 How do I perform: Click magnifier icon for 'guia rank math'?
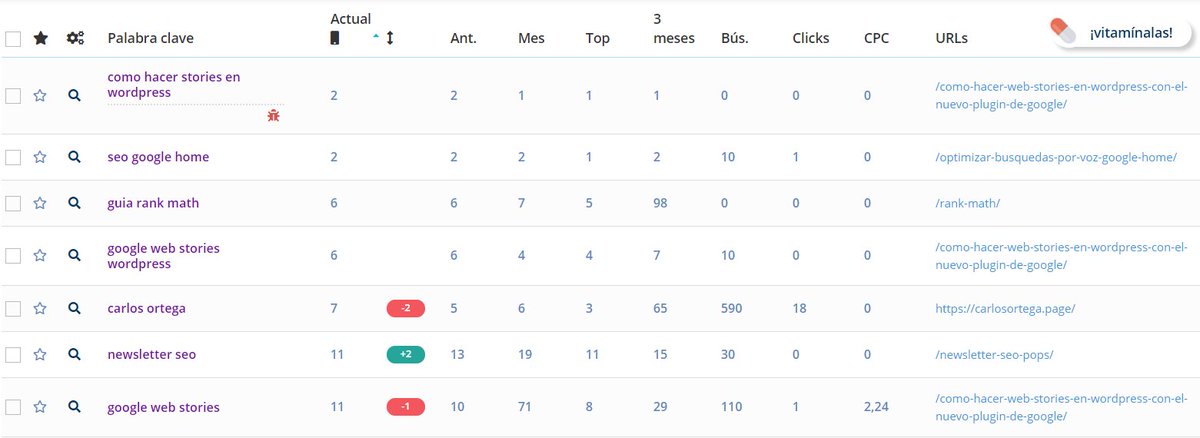pos(74,203)
